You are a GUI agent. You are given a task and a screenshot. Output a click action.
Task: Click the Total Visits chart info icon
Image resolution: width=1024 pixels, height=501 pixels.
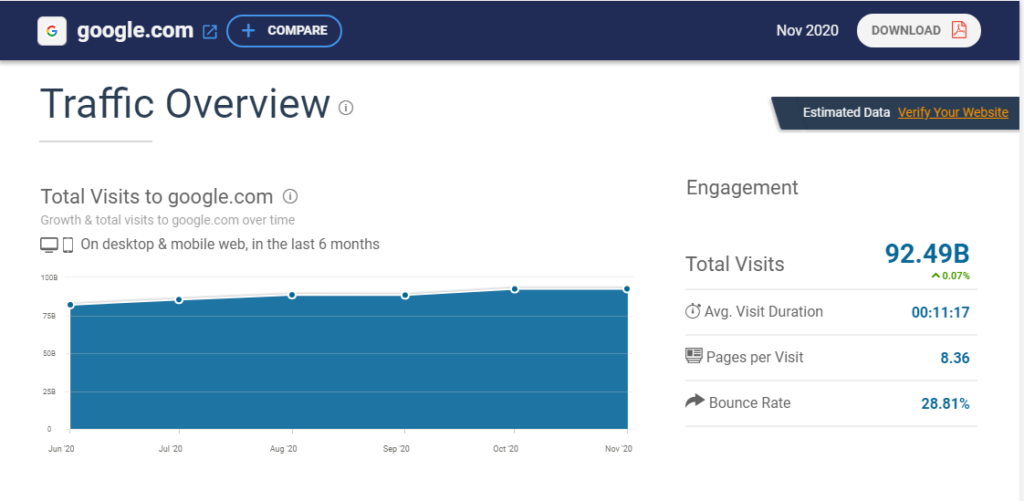pyautogui.click(x=290, y=196)
